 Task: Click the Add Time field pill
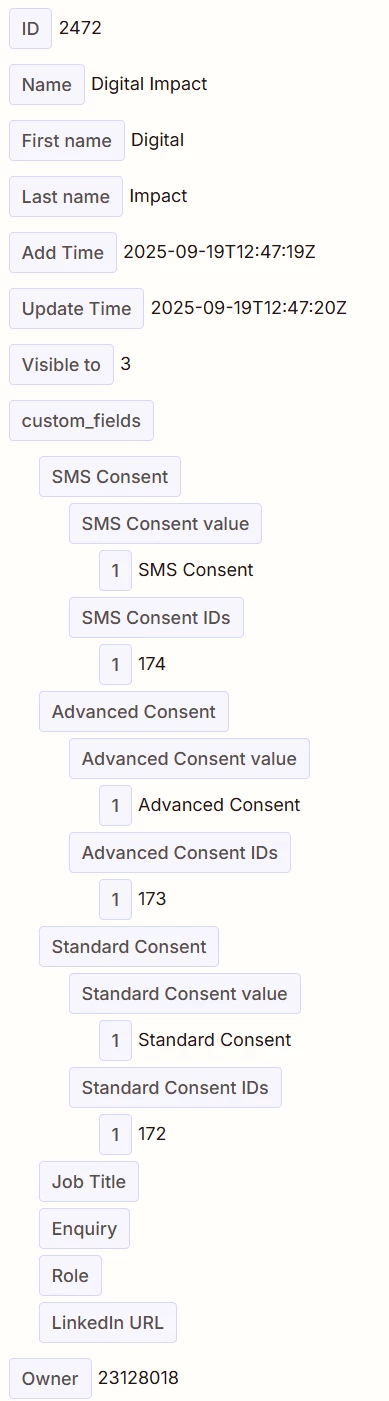point(63,253)
